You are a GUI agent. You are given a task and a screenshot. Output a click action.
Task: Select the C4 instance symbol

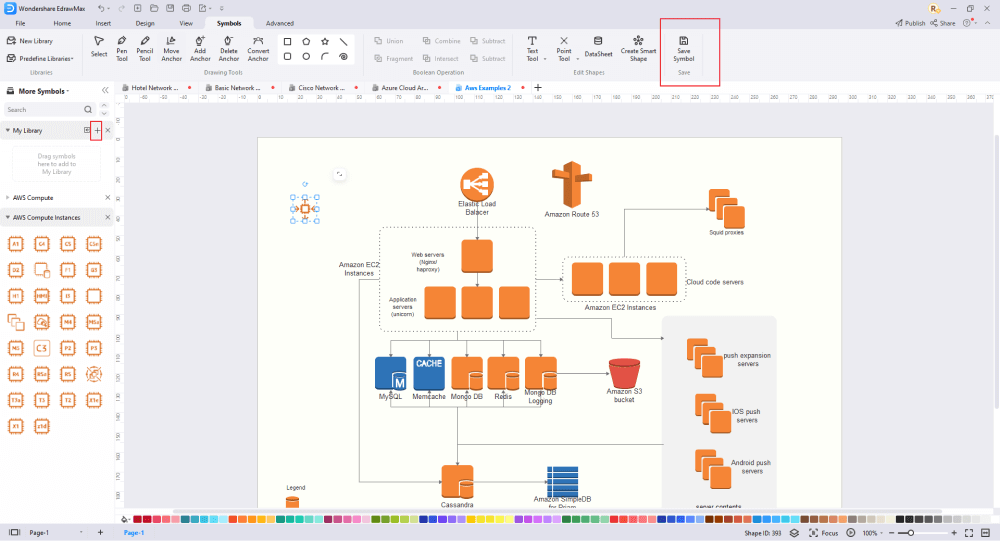point(41,244)
